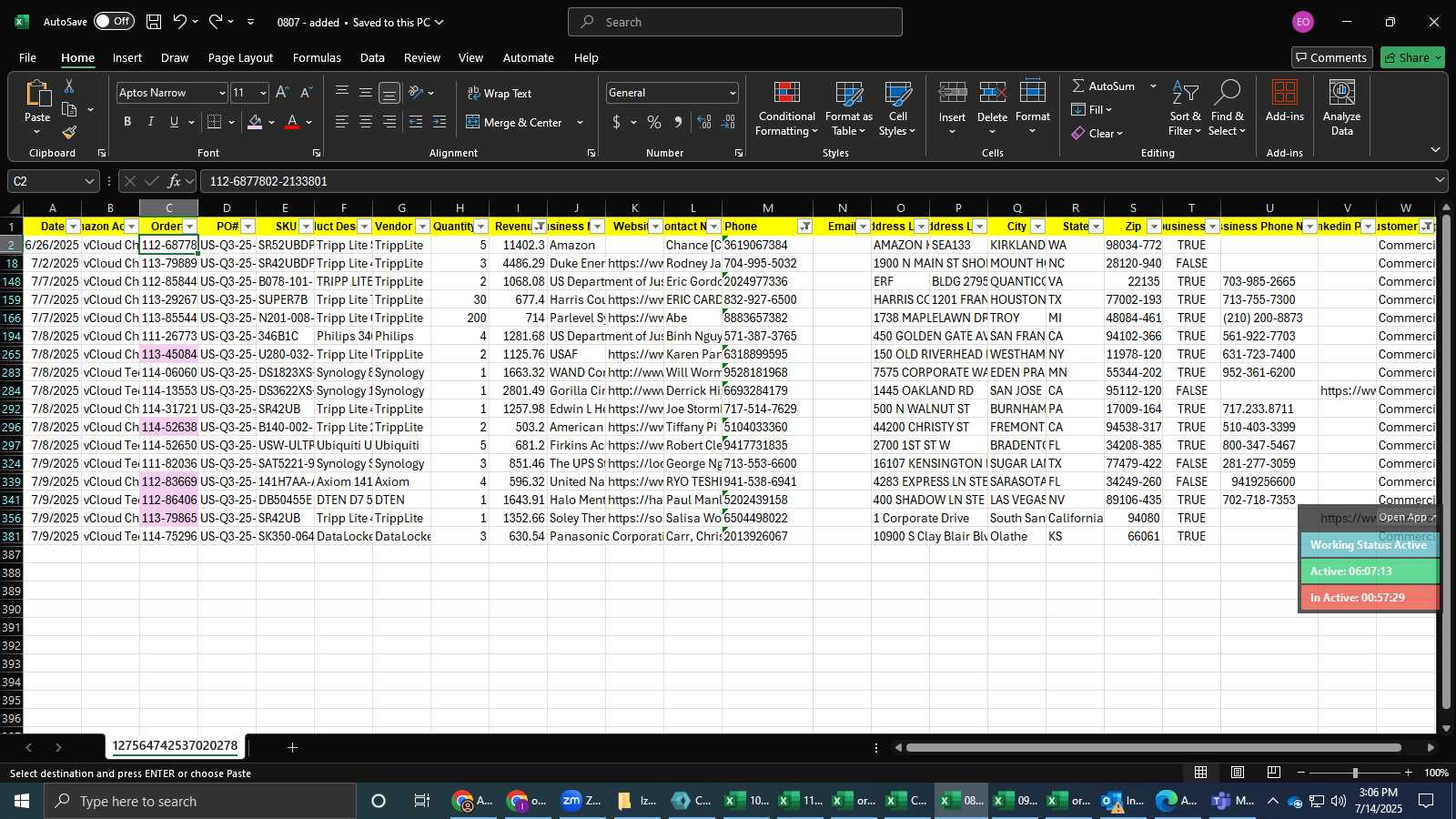Click the Increase Indent icon
Viewport: 1456px width, 819px height.
(440, 122)
